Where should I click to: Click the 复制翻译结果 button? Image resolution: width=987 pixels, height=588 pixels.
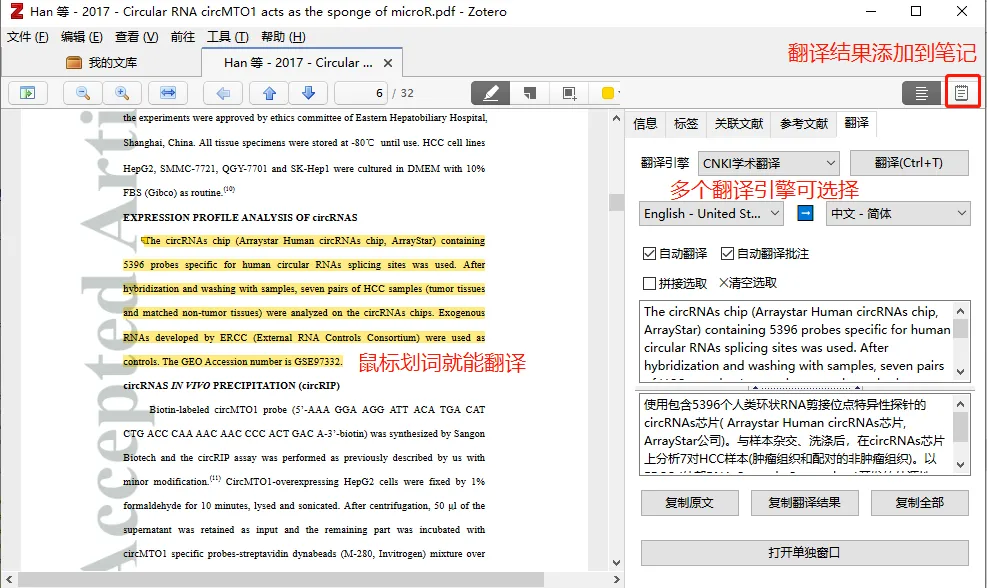pos(804,502)
